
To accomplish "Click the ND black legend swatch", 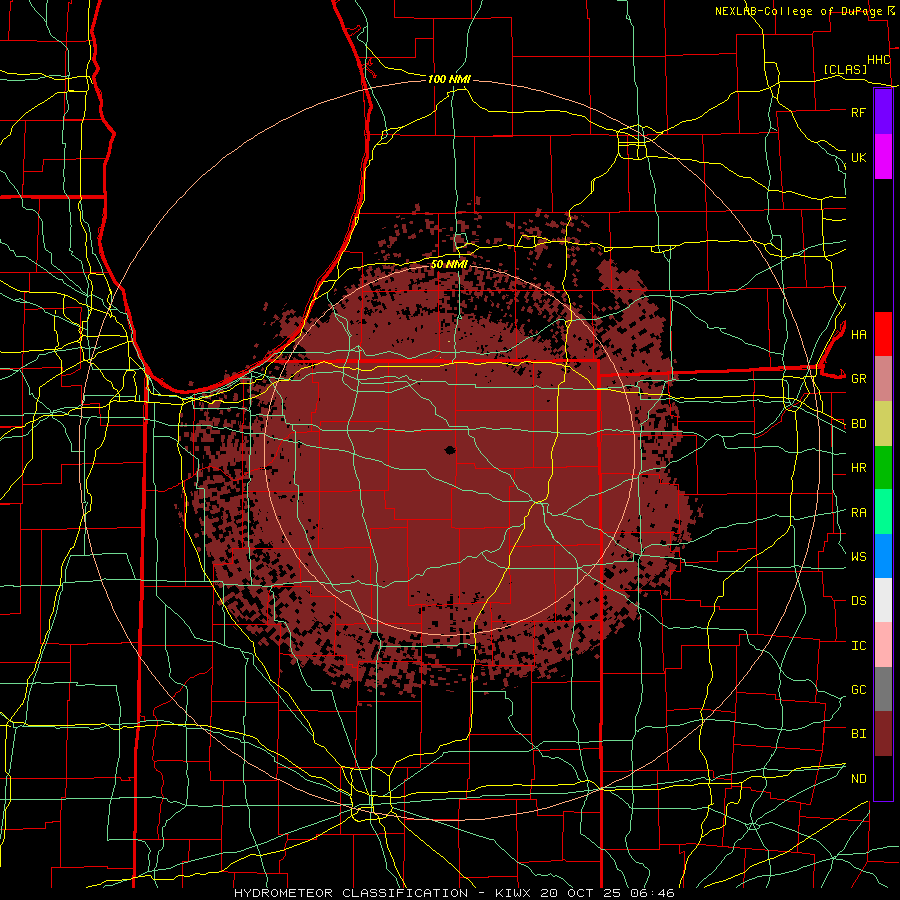I will click(883, 778).
